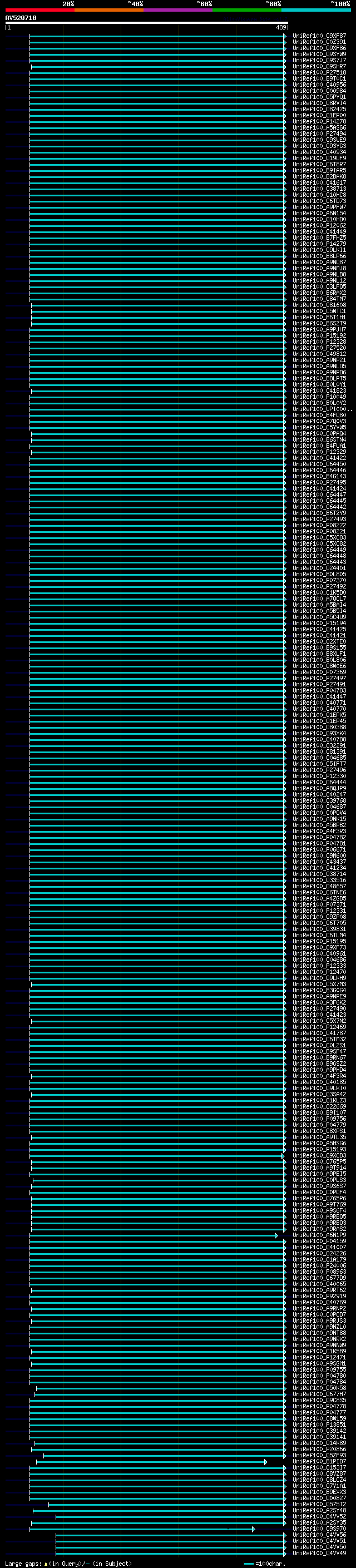Select hit label UniRef100_Q9XF73
This screenshot has width=356, height=1568.
(319, 947)
